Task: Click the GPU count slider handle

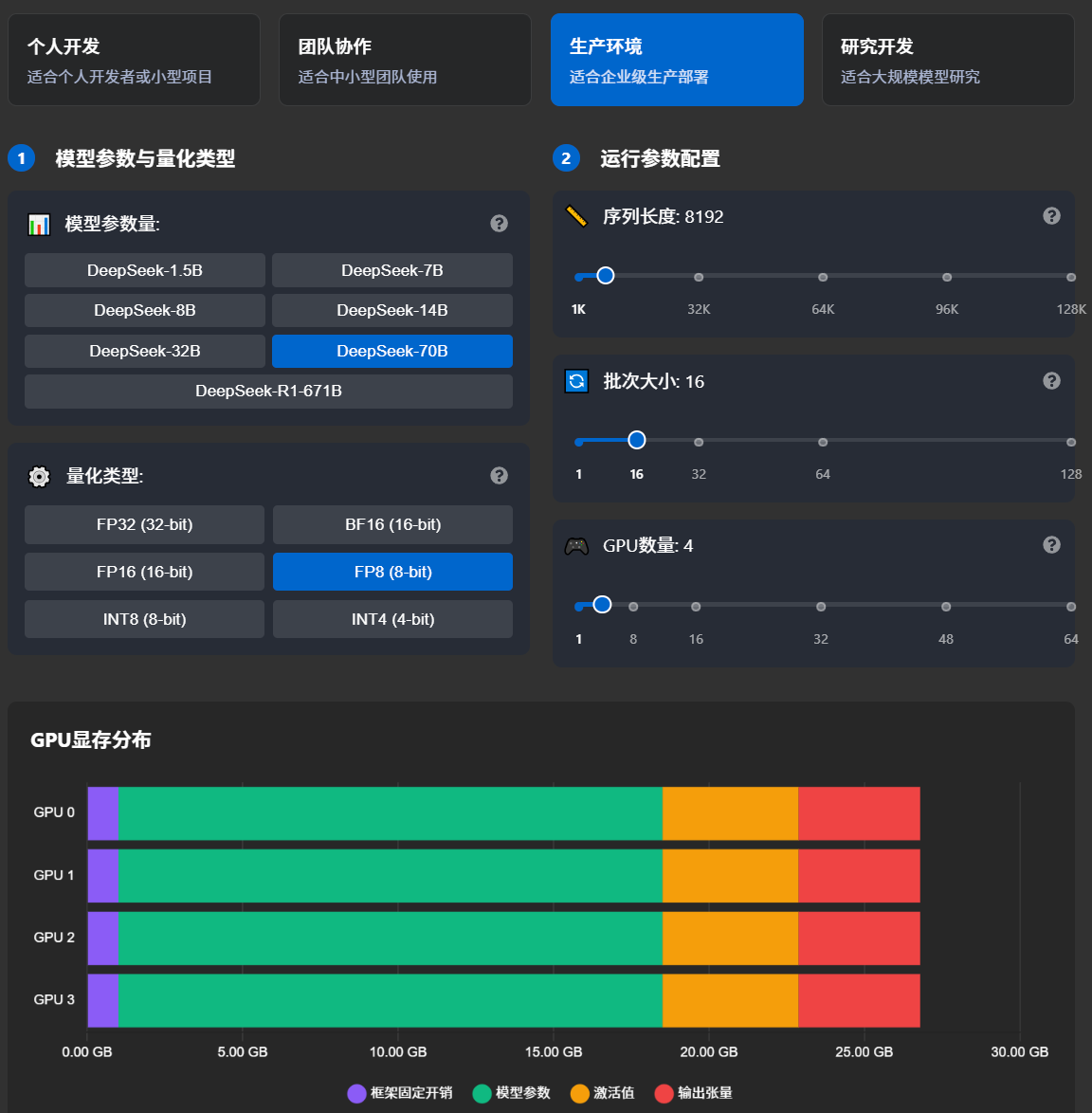Action: (x=603, y=604)
